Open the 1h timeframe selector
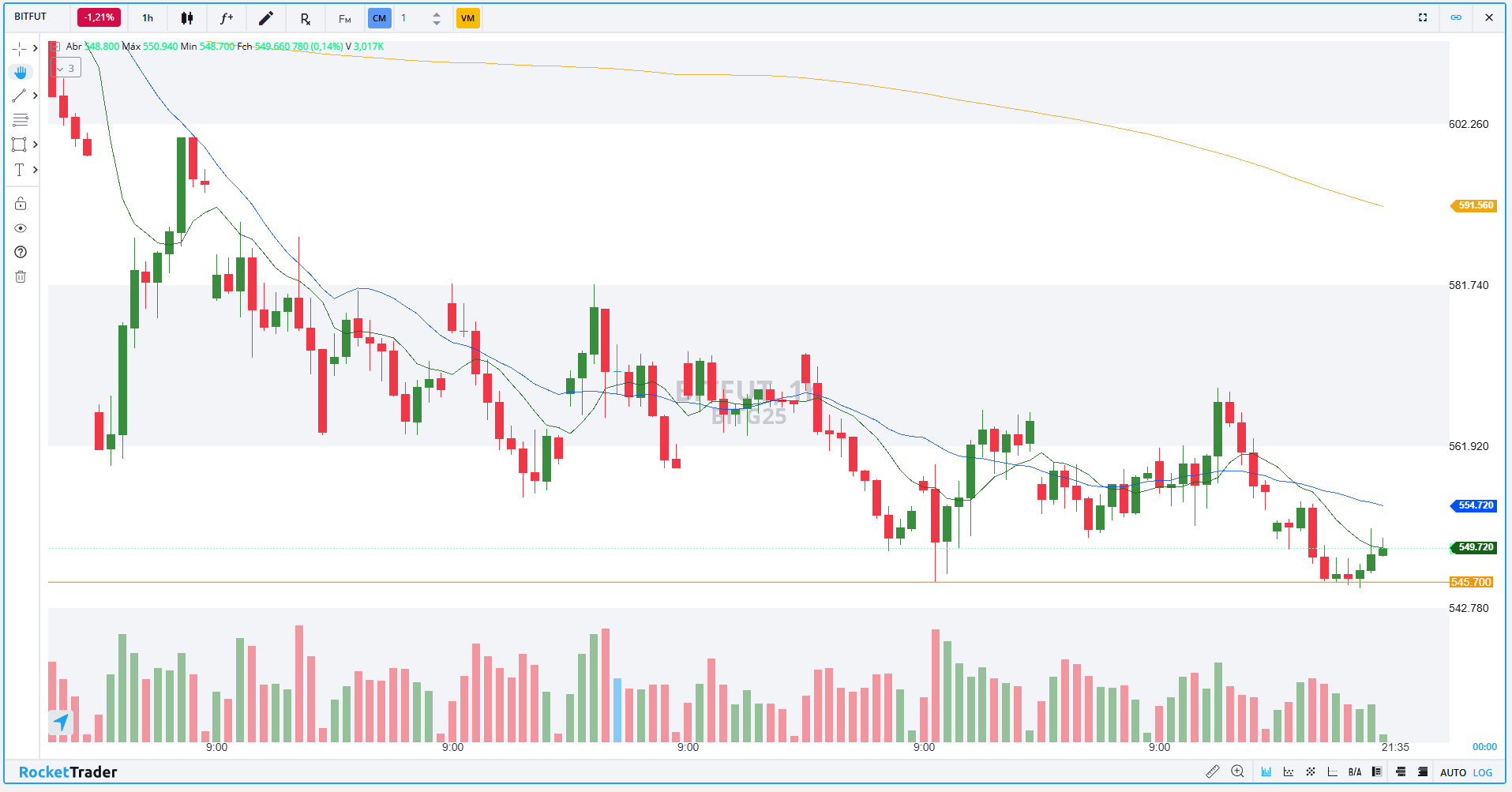The height and width of the screenshot is (792, 1512). pyautogui.click(x=148, y=18)
